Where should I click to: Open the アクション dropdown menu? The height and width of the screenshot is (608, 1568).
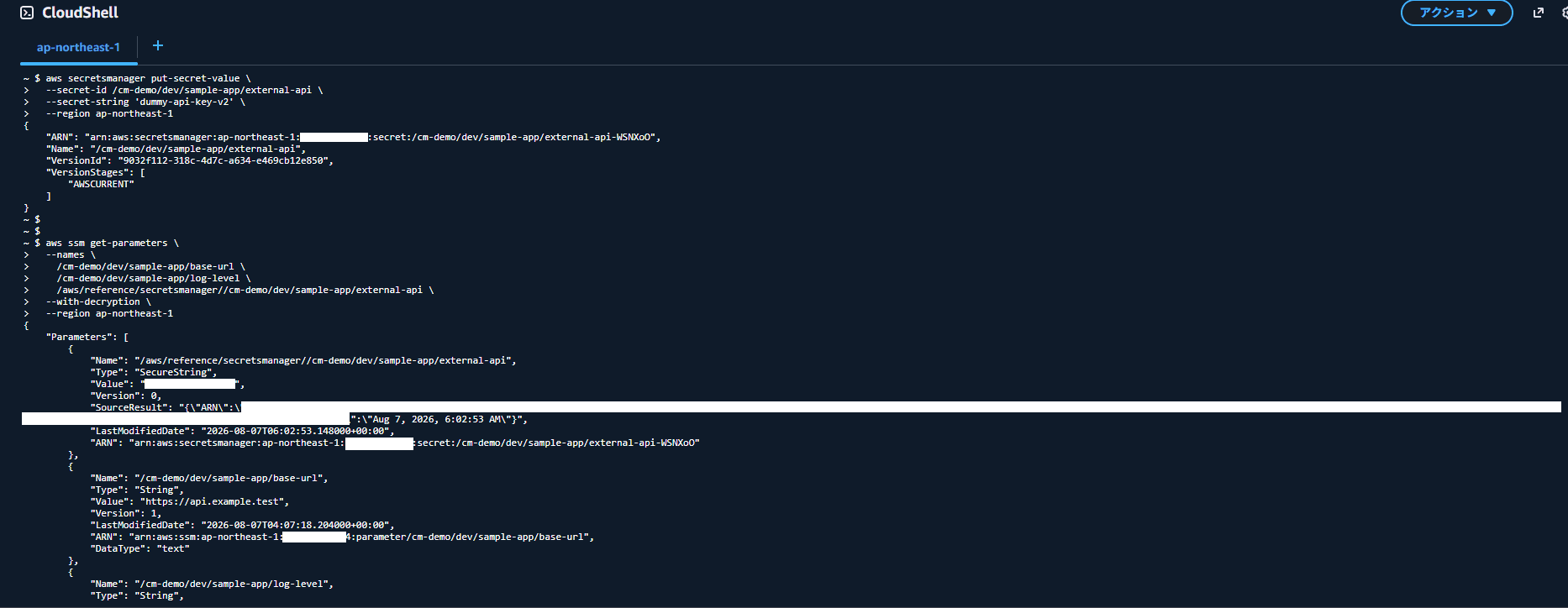(1456, 13)
